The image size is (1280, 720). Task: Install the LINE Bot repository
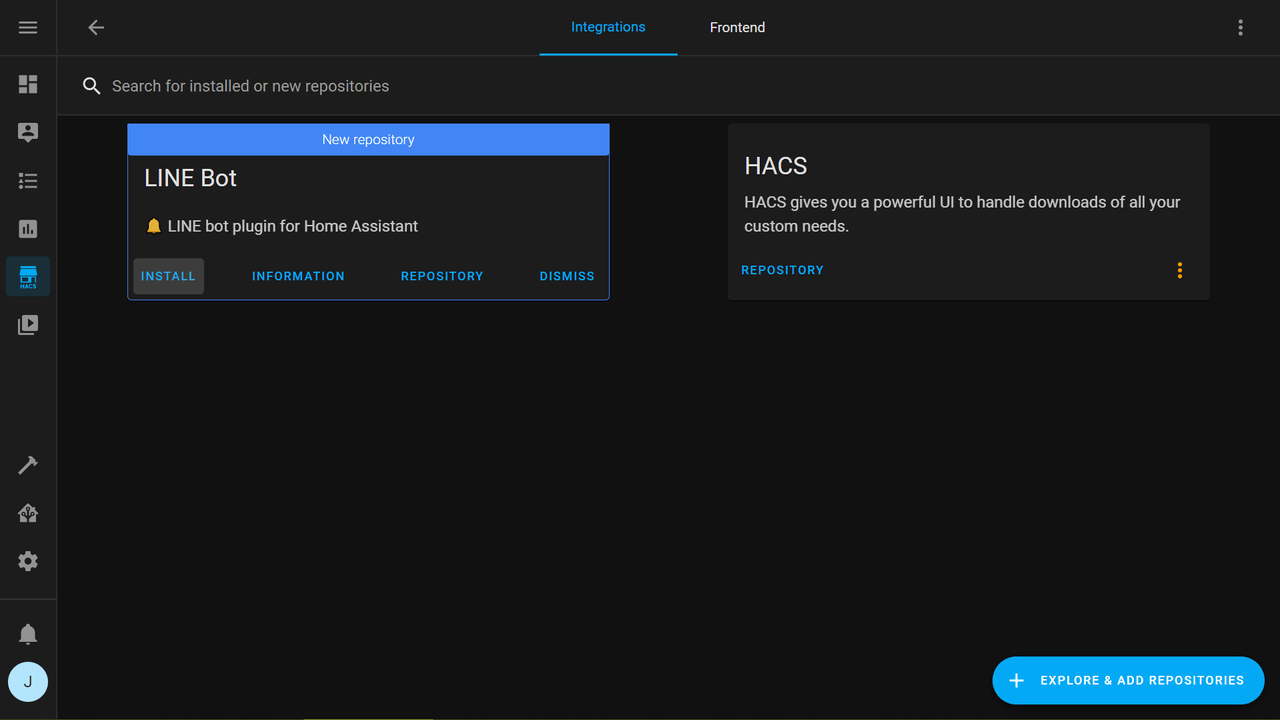pyautogui.click(x=168, y=276)
